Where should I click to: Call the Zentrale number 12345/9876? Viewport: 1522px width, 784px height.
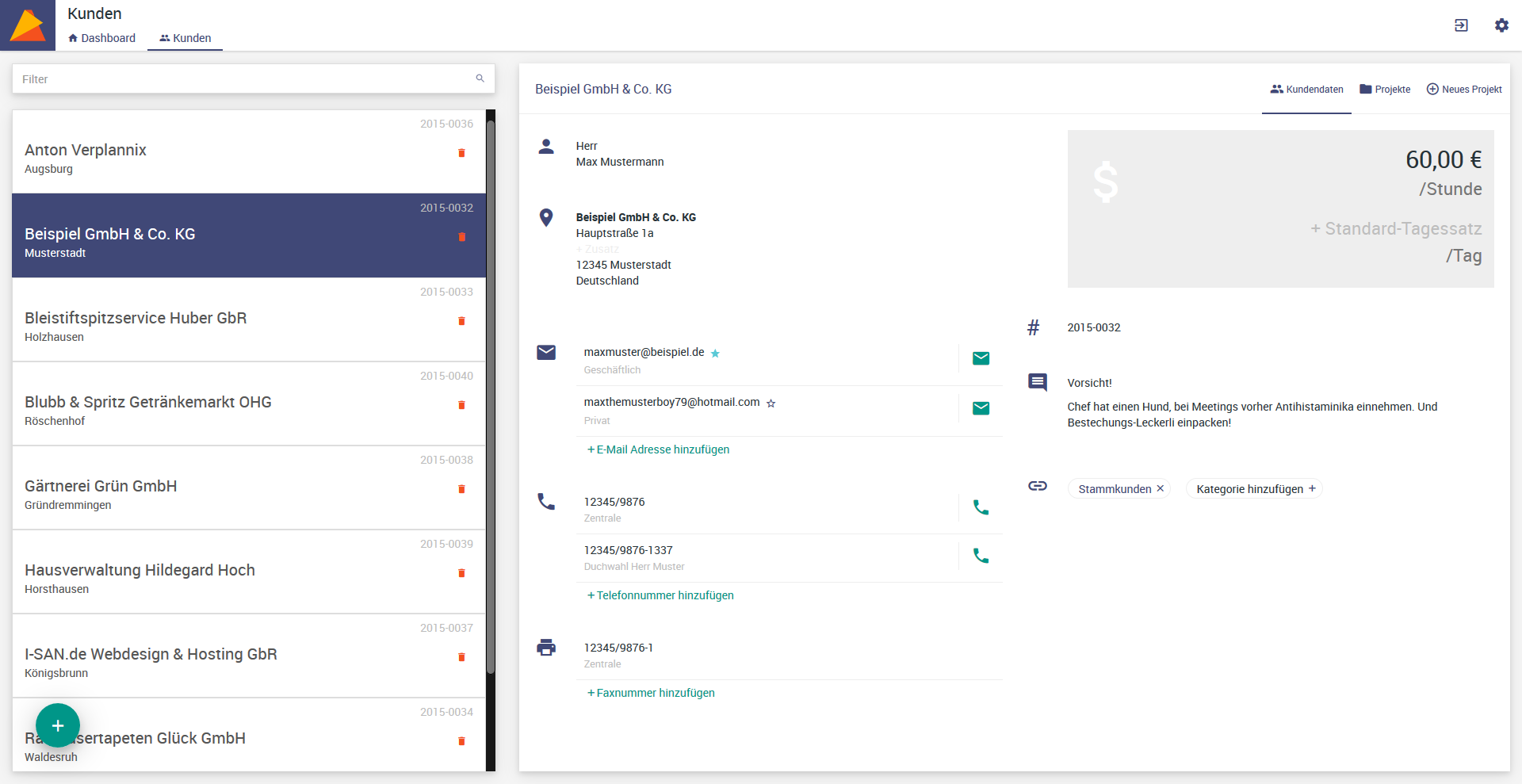981,507
